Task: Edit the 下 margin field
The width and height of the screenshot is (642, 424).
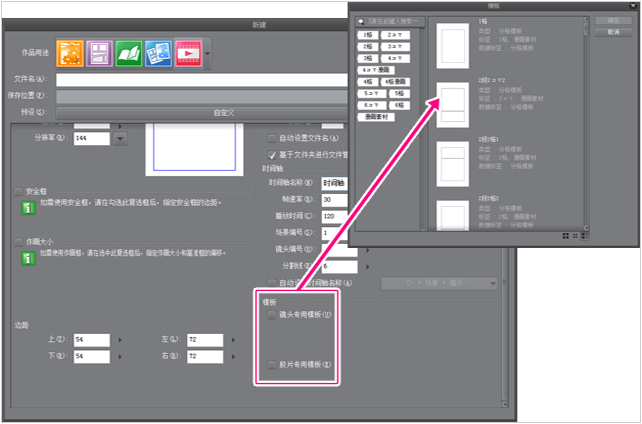Action: click(x=92, y=356)
